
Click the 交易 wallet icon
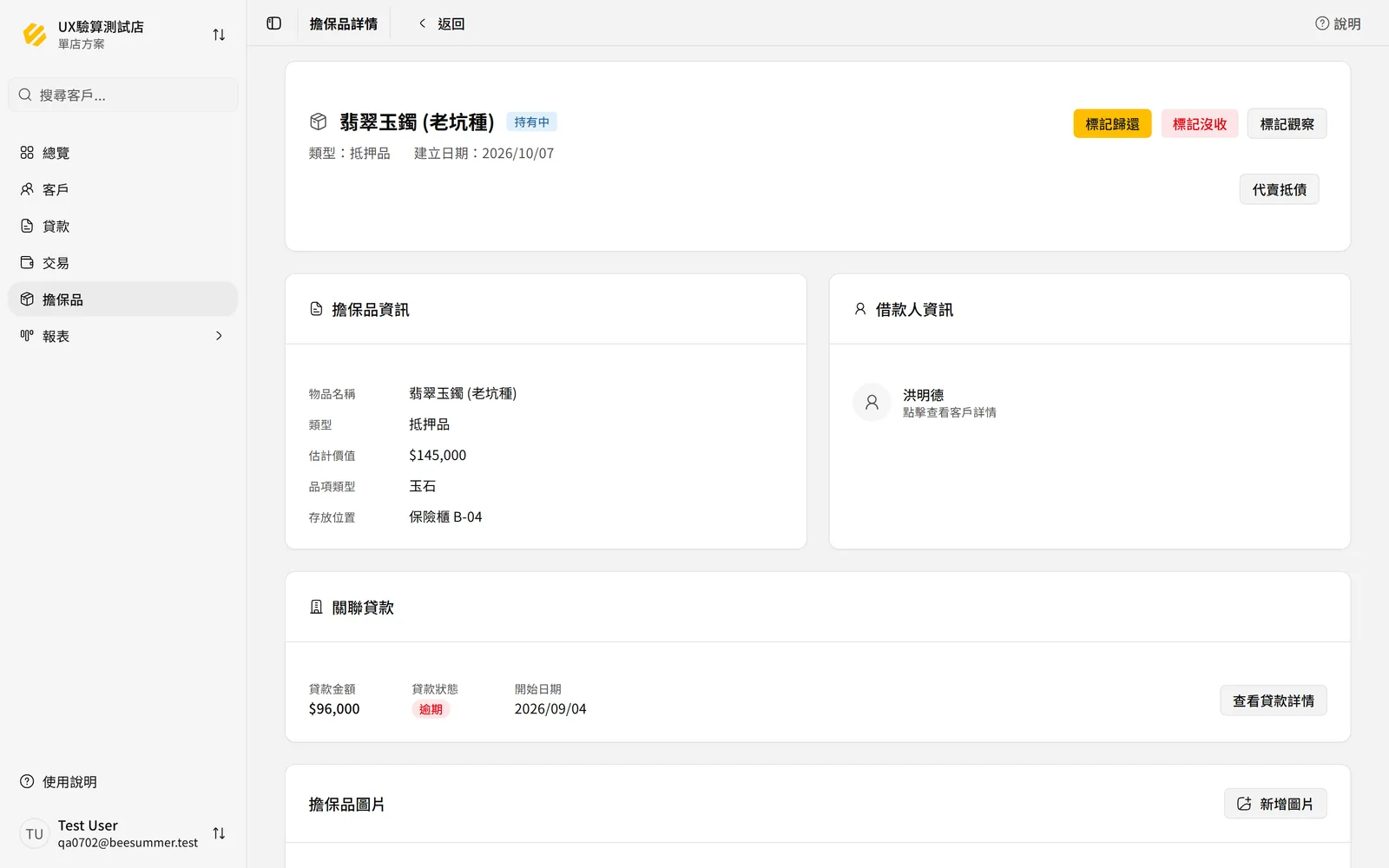(27, 262)
